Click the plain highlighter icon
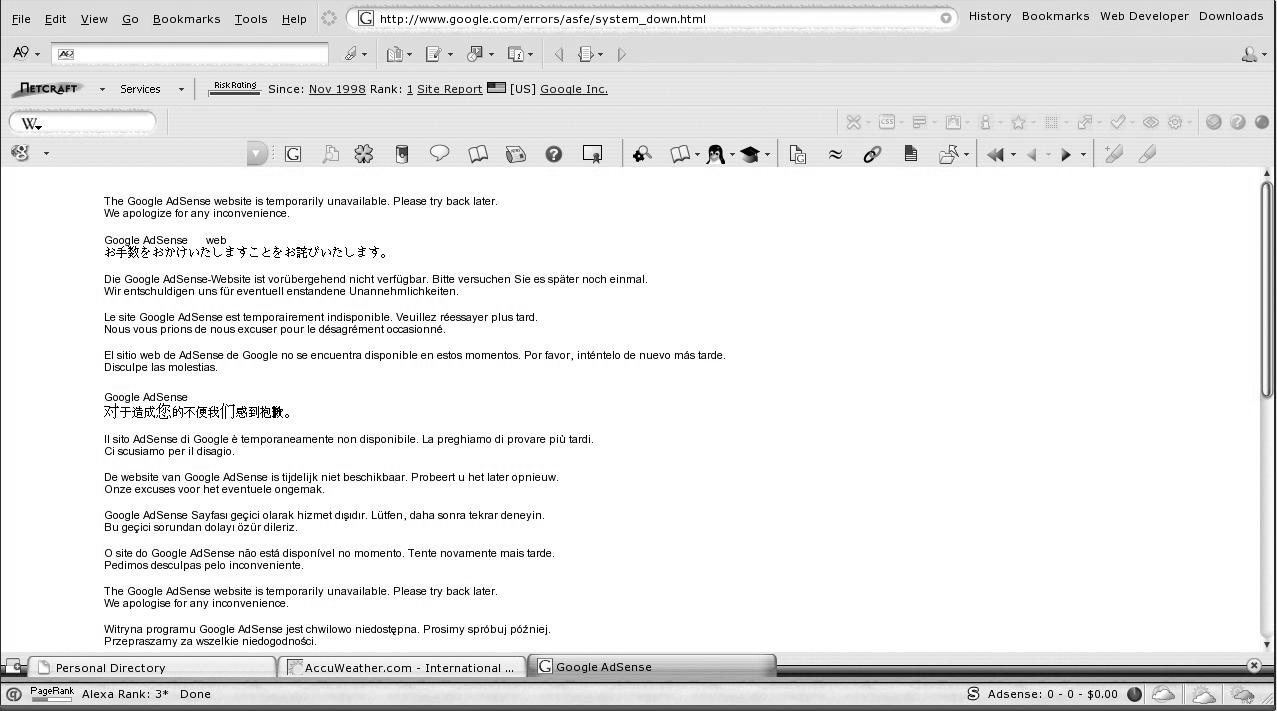The image size is (1277, 711). [x=1147, y=154]
